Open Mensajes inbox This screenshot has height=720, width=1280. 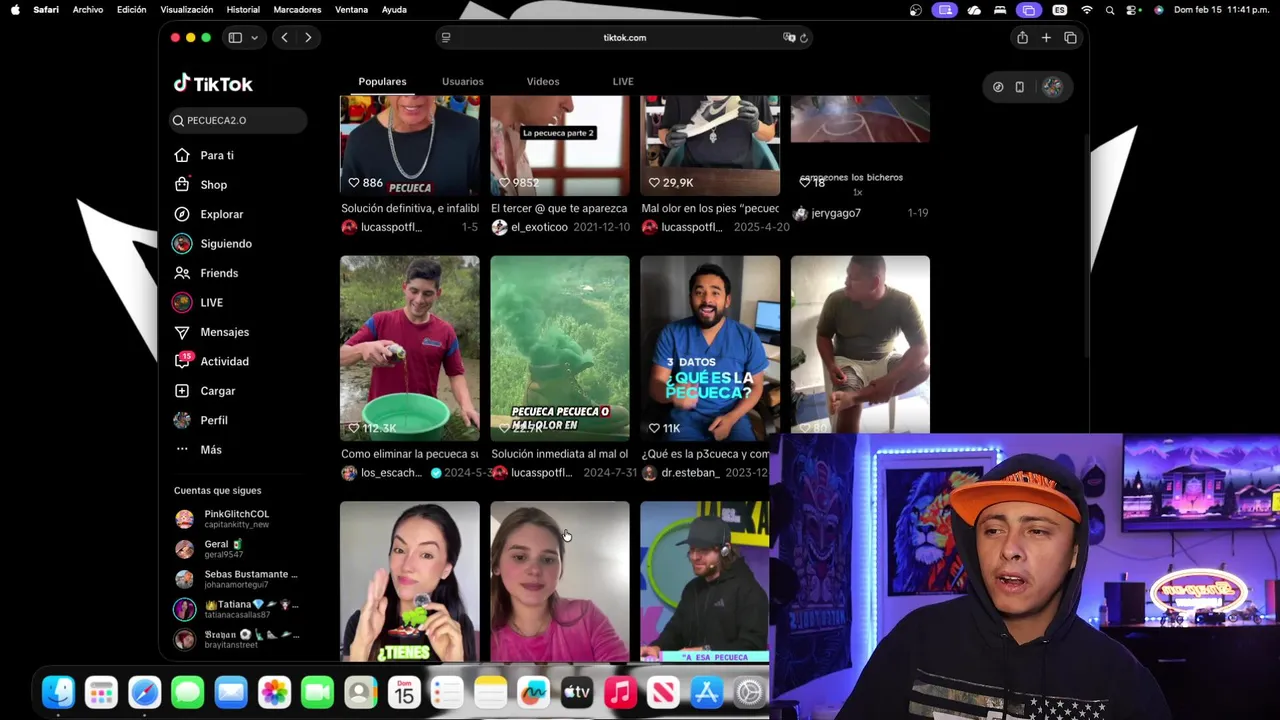tap(224, 332)
